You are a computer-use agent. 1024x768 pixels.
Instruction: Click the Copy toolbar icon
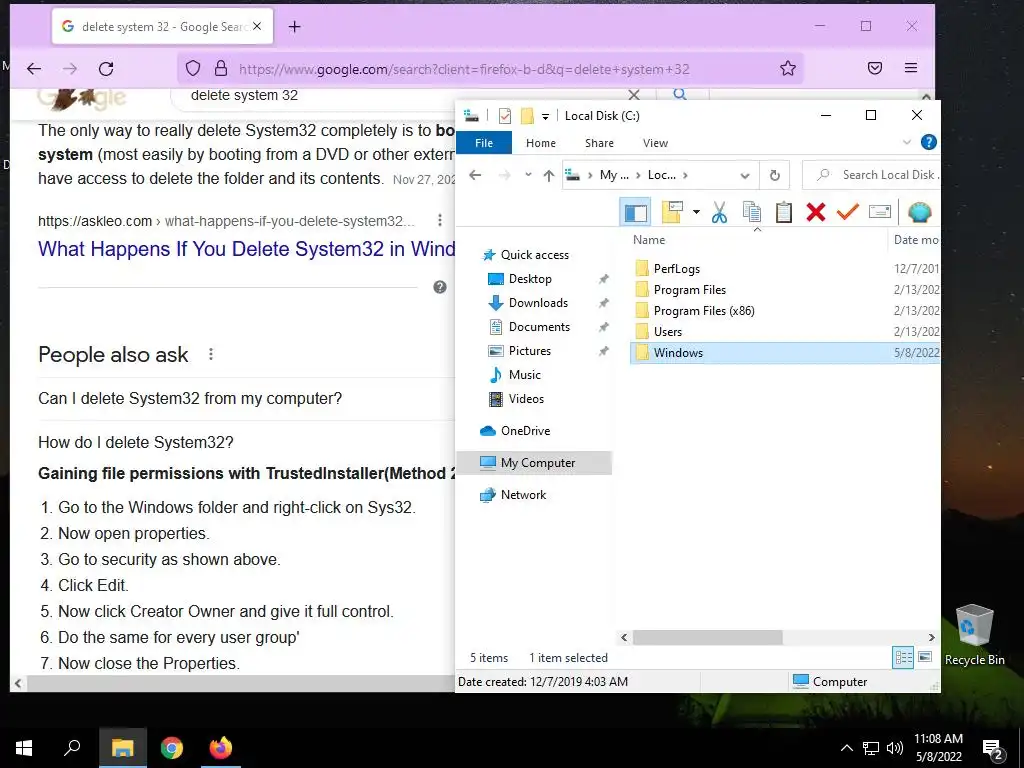coord(752,212)
